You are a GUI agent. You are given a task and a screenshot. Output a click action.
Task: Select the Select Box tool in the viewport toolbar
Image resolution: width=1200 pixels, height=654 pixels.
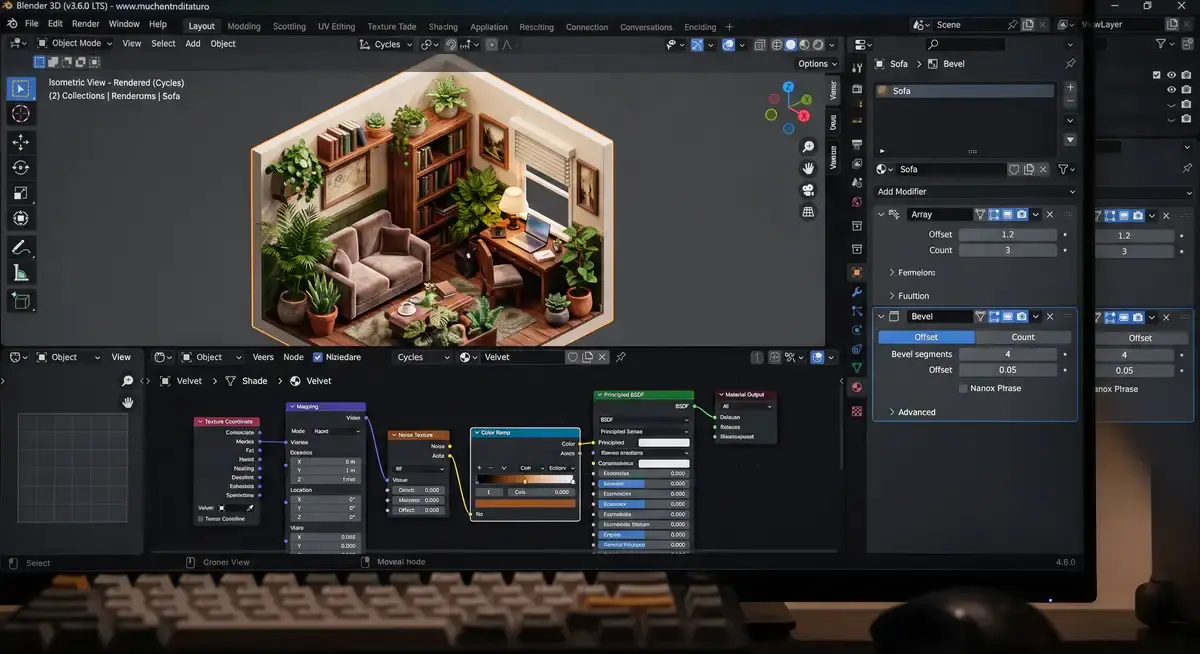[21, 89]
